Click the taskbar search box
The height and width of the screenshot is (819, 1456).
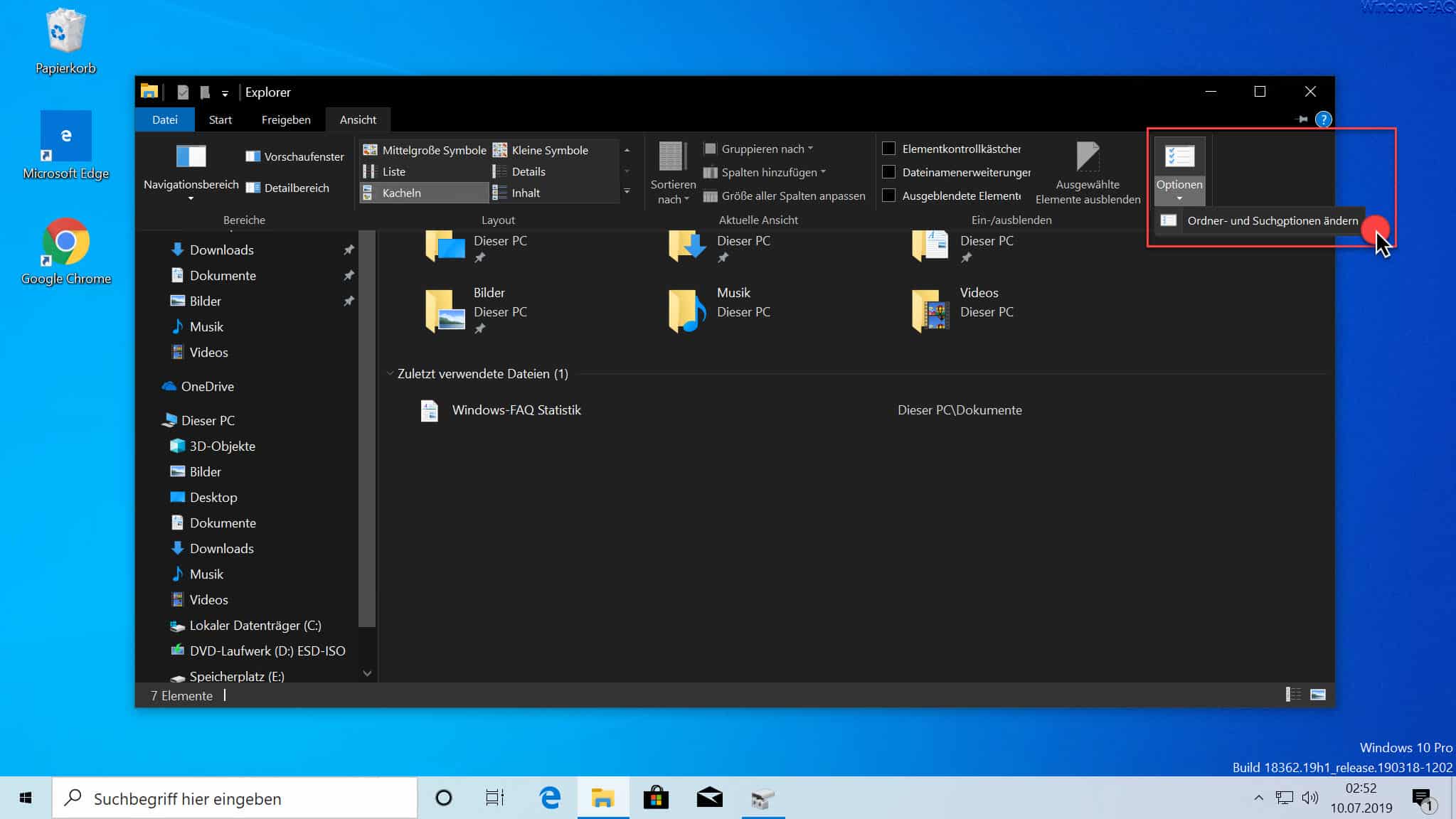pos(235,798)
